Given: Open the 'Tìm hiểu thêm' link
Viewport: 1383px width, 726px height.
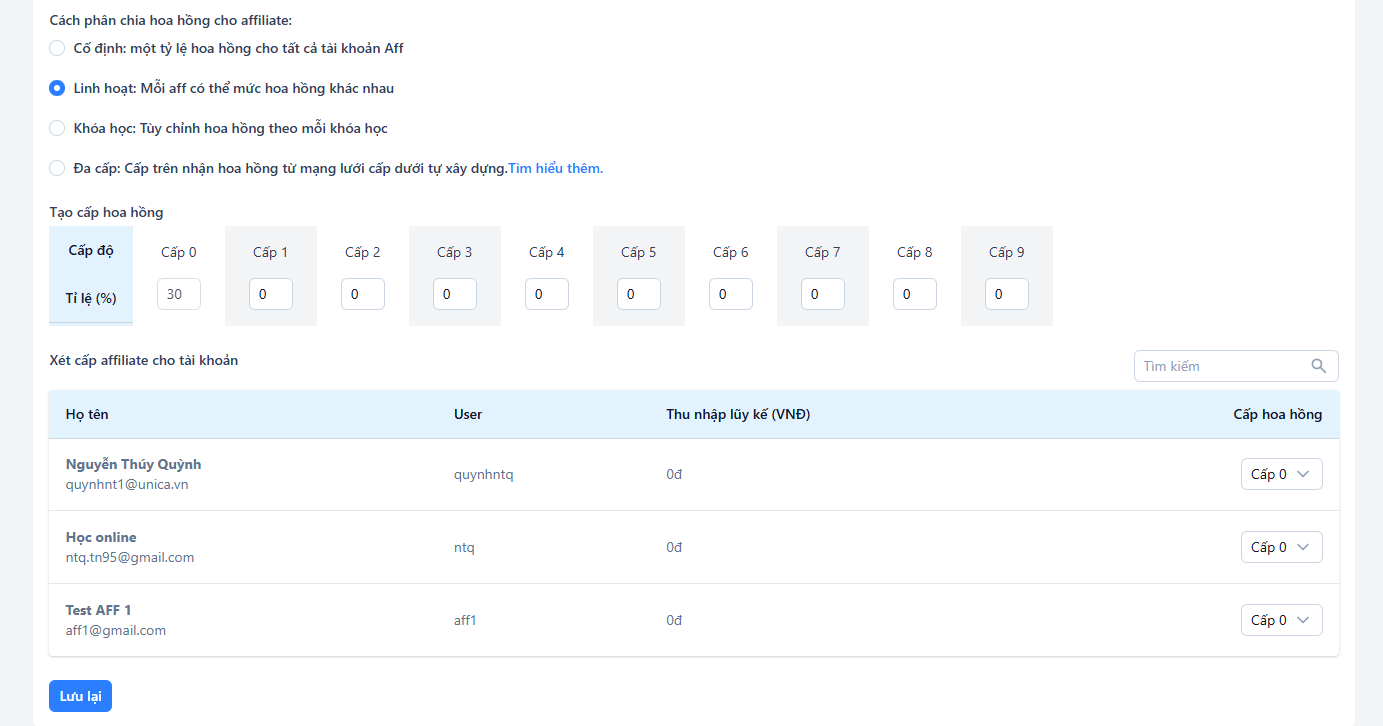Looking at the screenshot, I should [555, 168].
